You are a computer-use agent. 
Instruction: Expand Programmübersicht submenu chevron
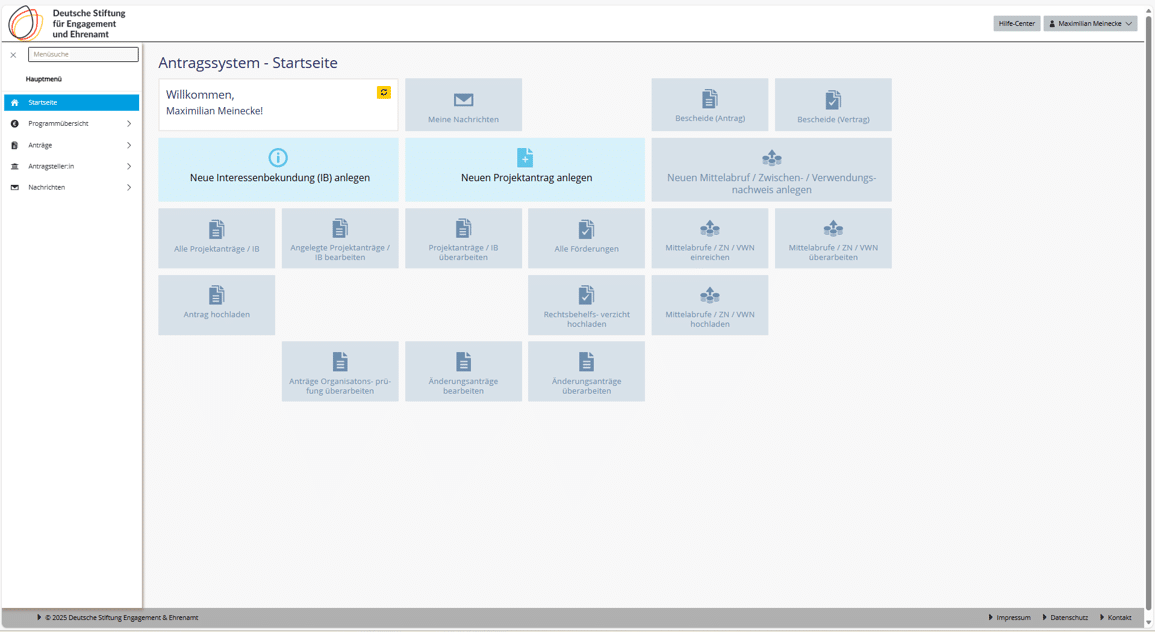(x=129, y=124)
